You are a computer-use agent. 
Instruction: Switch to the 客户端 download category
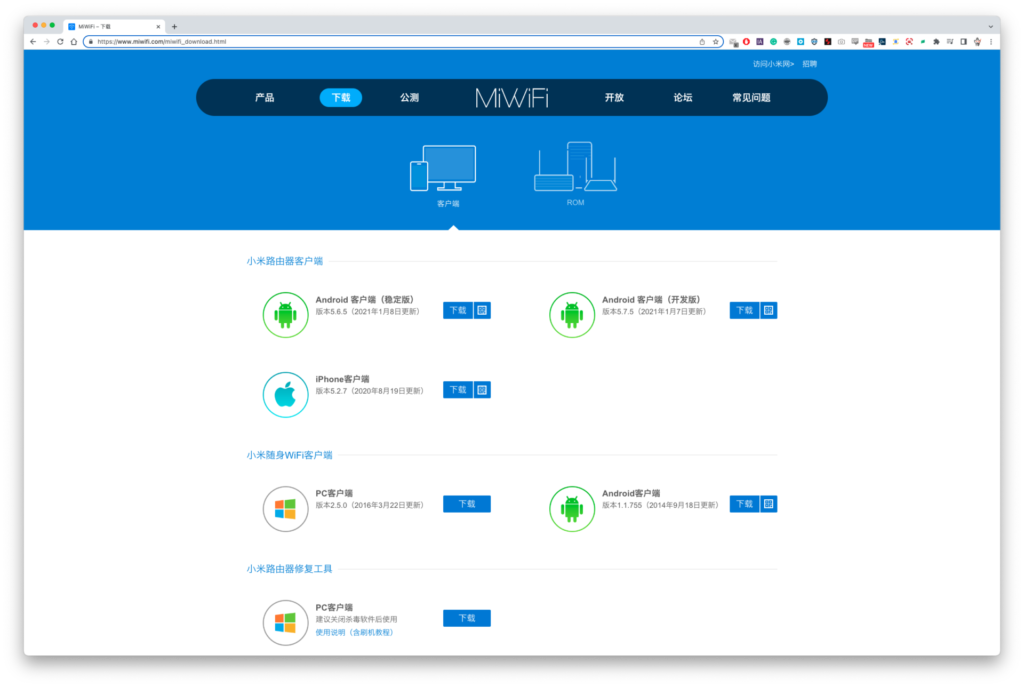(444, 176)
